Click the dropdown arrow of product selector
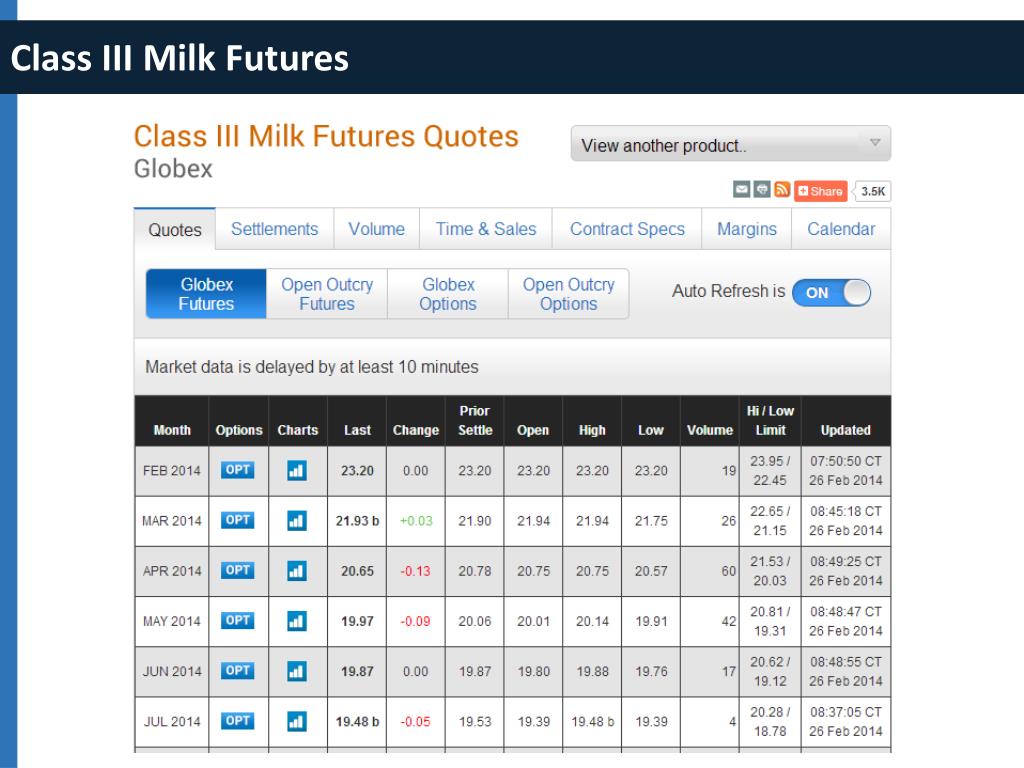 [x=875, y=143]
